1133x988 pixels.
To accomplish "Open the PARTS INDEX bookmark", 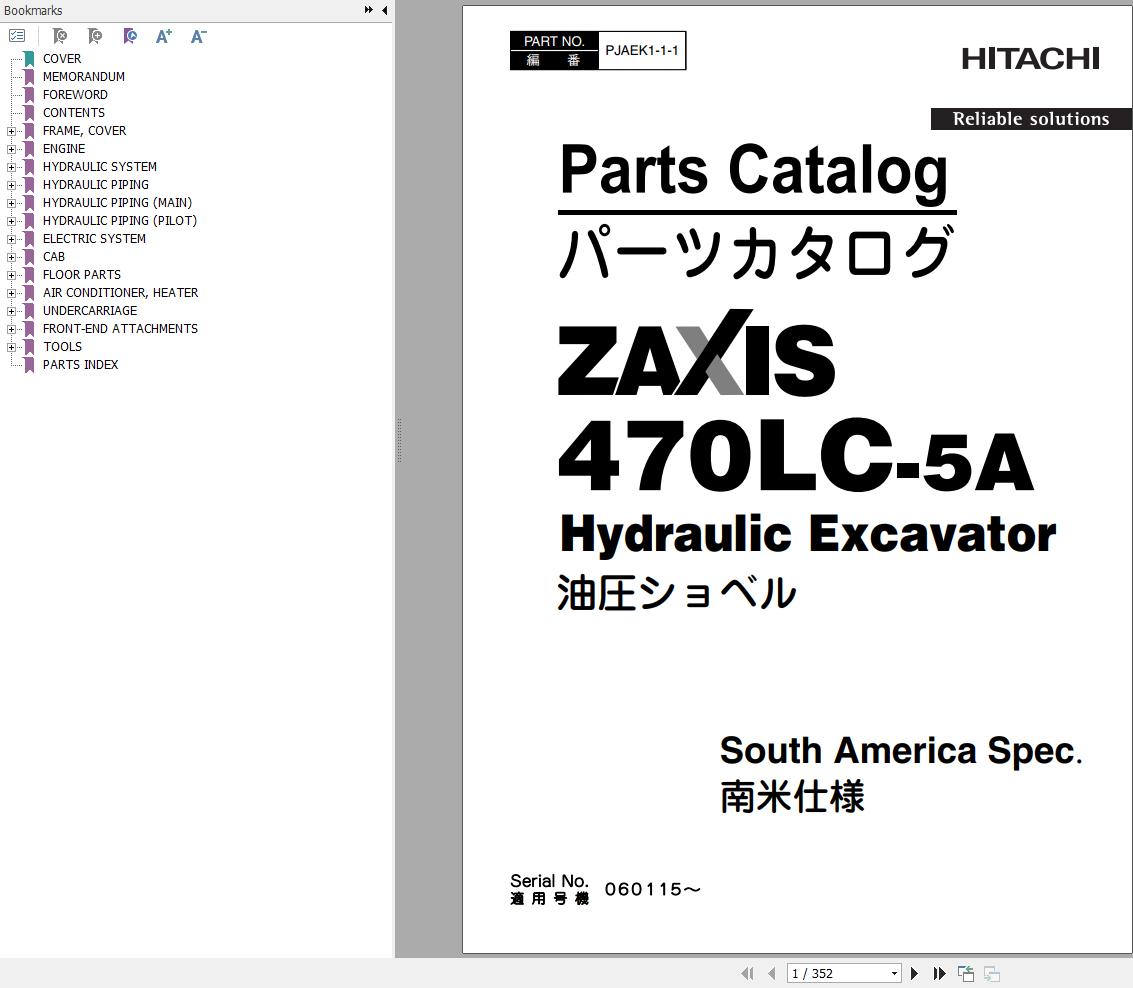I will pyautogui.click(x=80, y=366).
